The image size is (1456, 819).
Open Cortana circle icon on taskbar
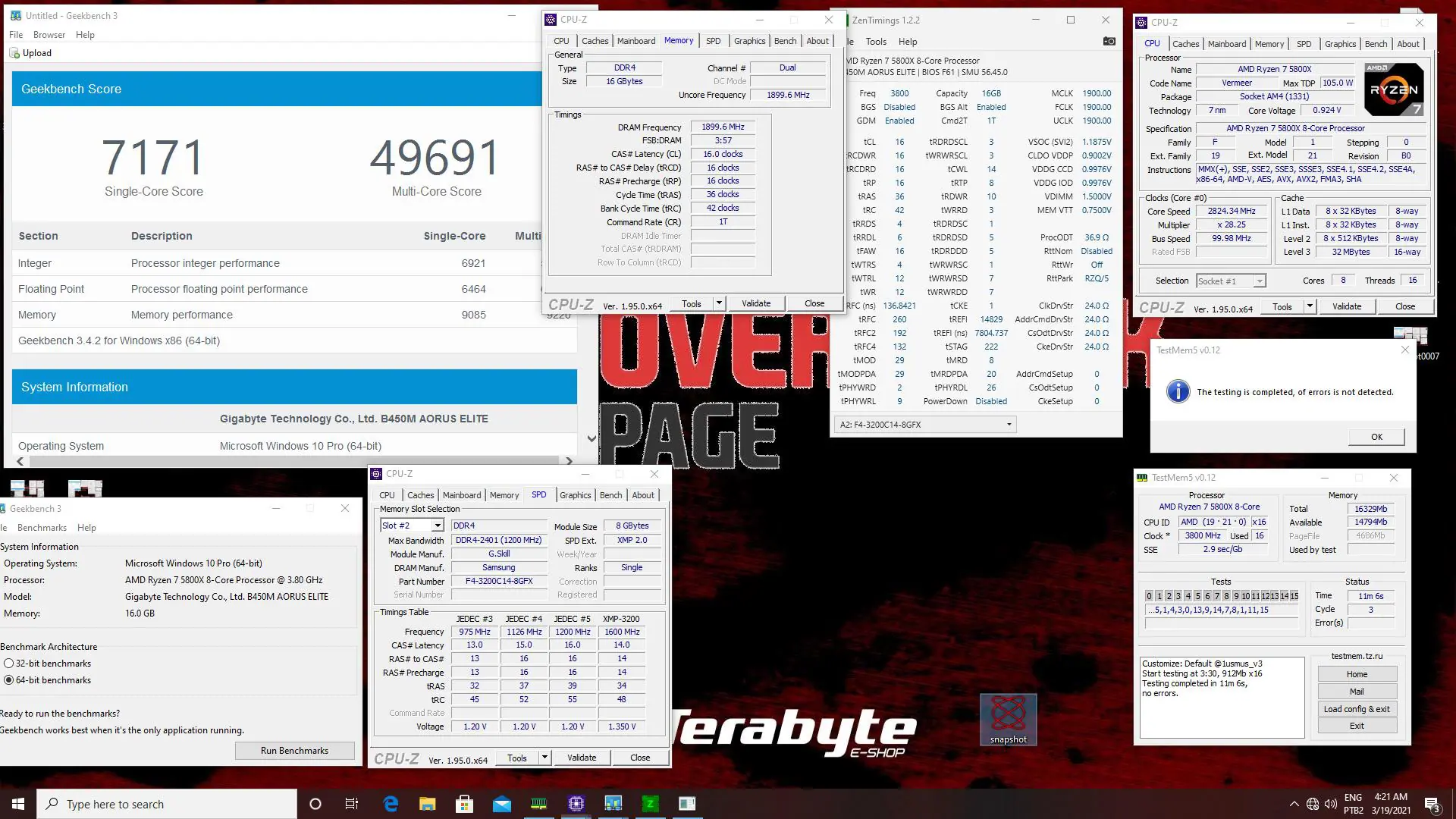point(315,804)
